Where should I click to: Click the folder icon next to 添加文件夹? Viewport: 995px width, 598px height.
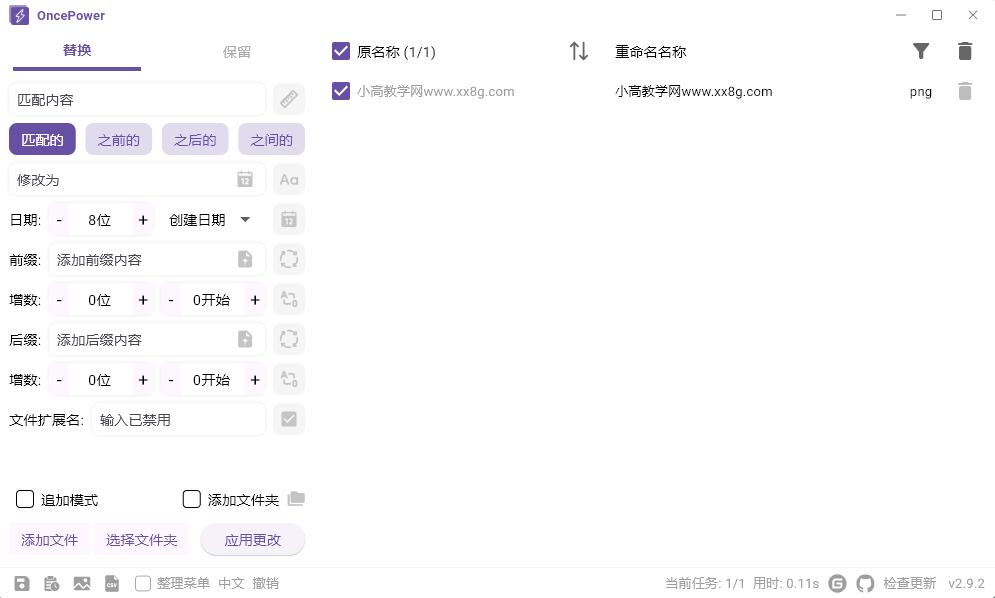coord(296,499)
